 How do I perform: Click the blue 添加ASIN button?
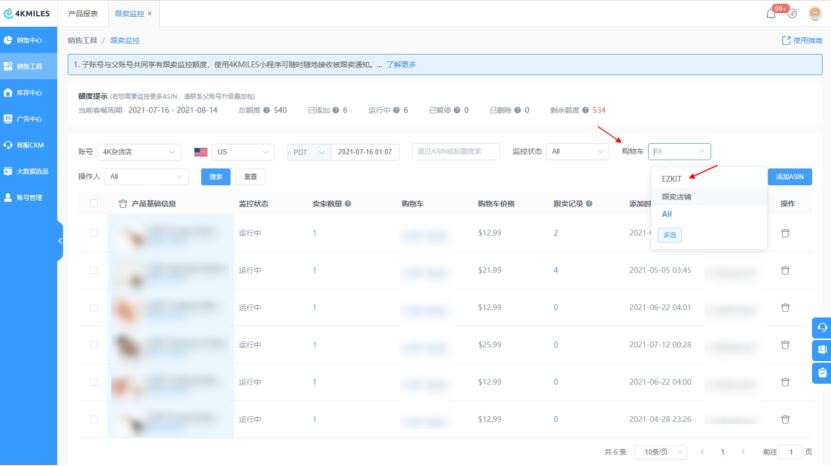click(790, 177)
